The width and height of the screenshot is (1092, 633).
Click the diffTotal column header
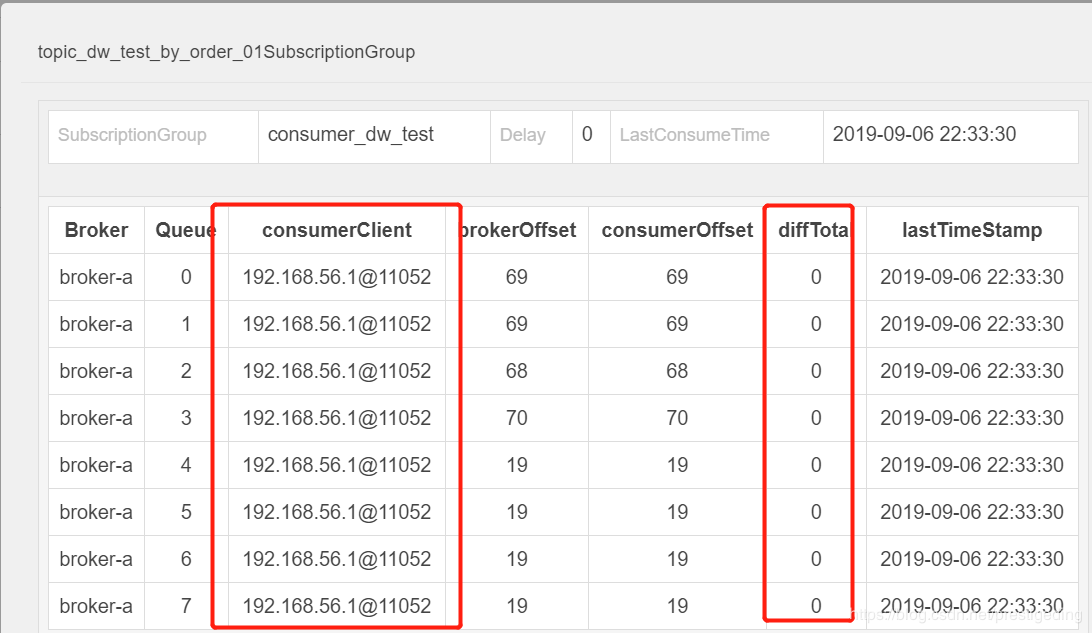coord(815,230)
